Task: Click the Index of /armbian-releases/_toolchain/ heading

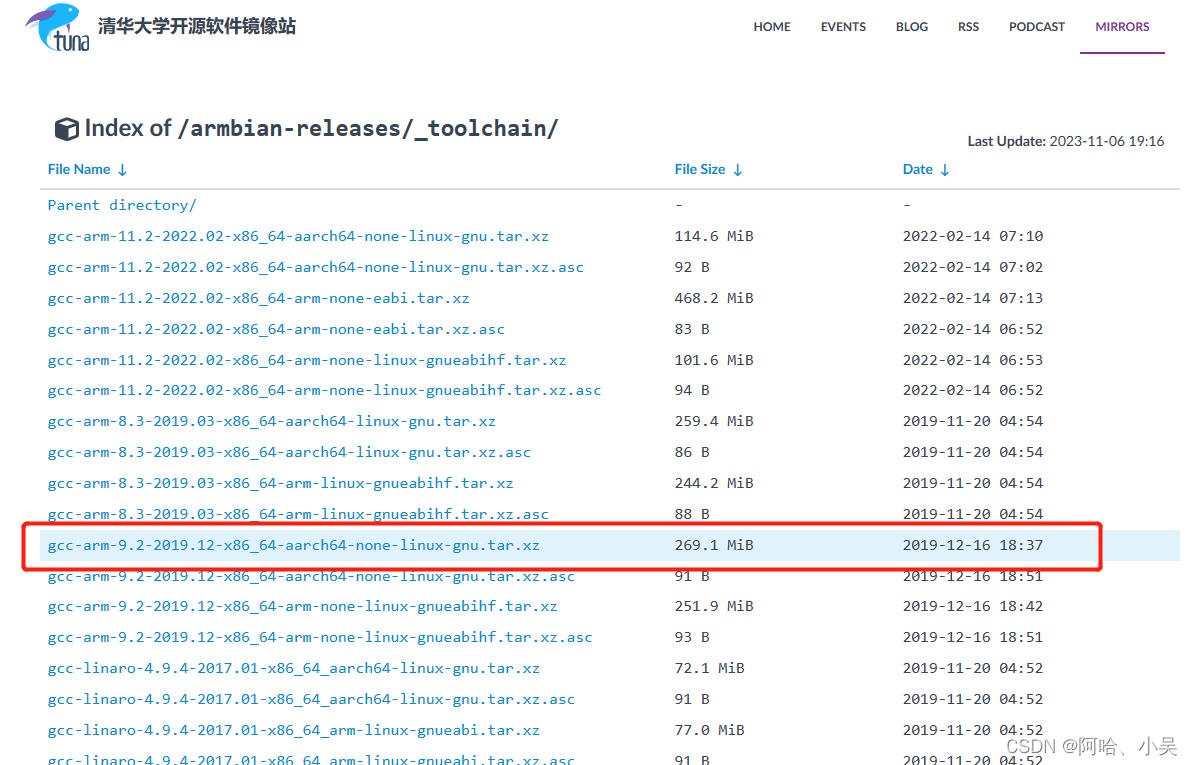Action: (x=321, y=129)
